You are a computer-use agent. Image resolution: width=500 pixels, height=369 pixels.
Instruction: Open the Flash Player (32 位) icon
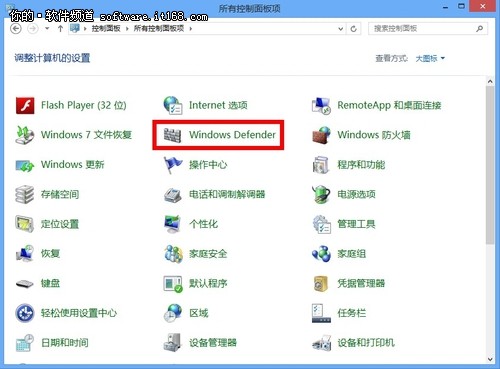[x=25, y=106]
